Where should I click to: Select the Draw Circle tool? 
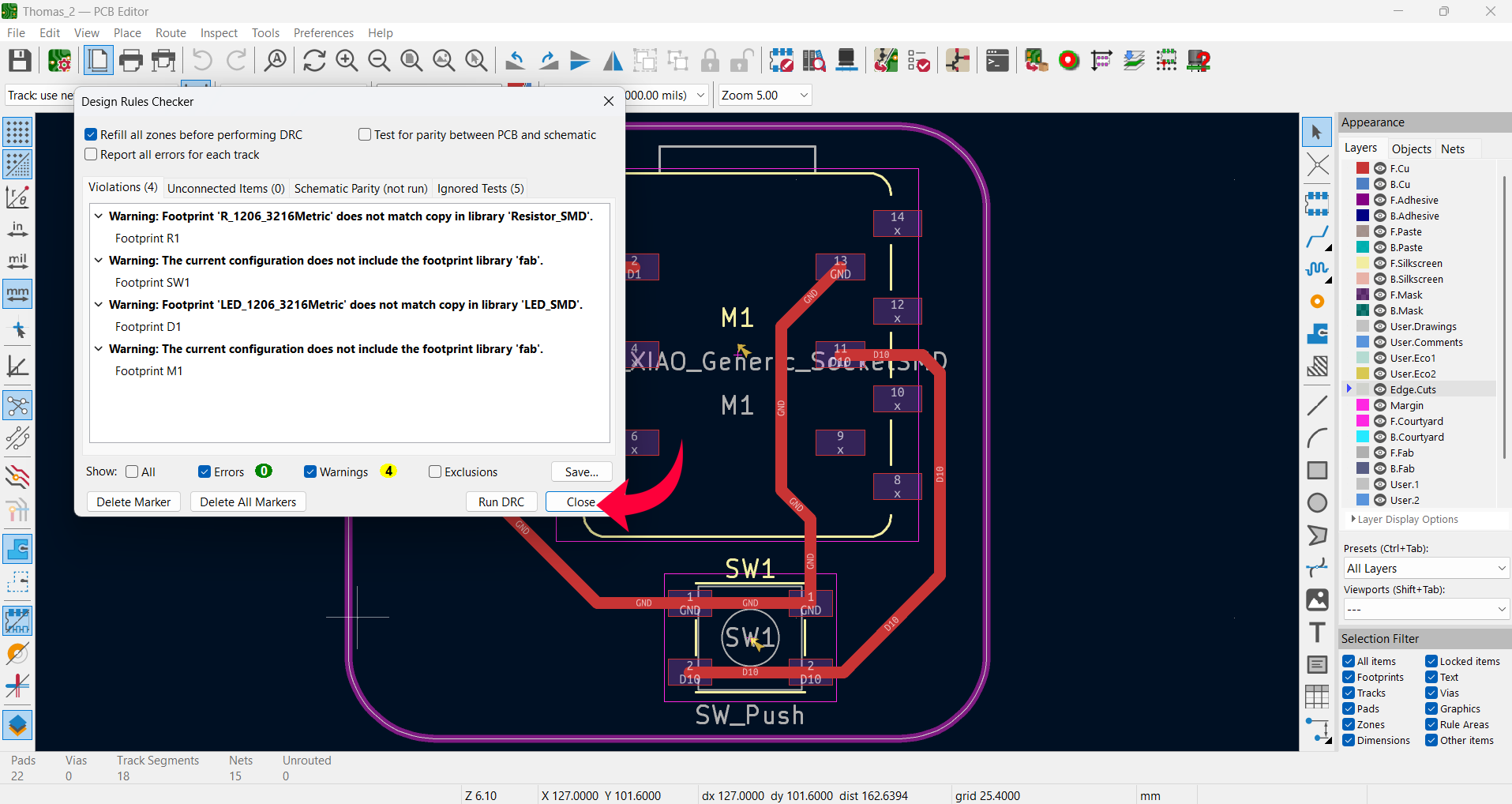1317,503
